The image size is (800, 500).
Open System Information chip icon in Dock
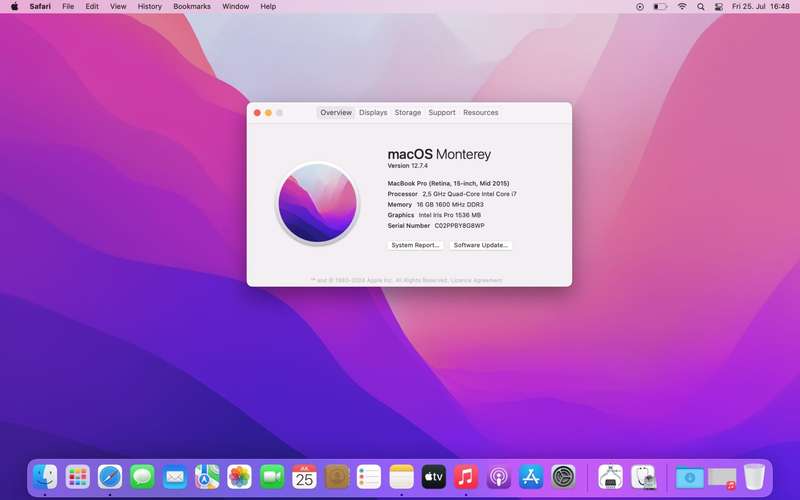(610, 477)
